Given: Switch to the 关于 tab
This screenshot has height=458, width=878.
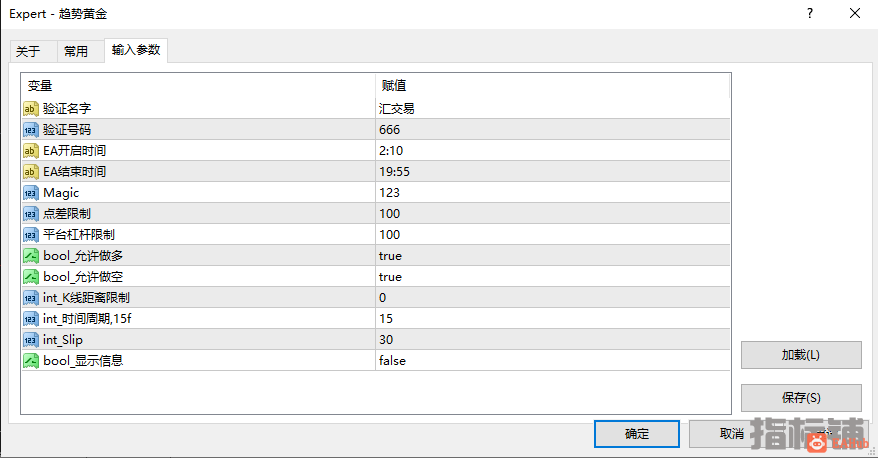Looking at the screenshot, I should tap(29, 52).
